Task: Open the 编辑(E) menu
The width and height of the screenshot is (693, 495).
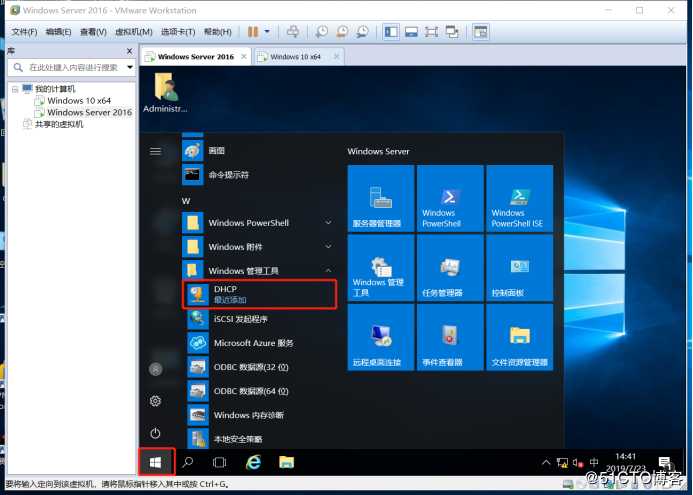Action: tap(58, 32)
